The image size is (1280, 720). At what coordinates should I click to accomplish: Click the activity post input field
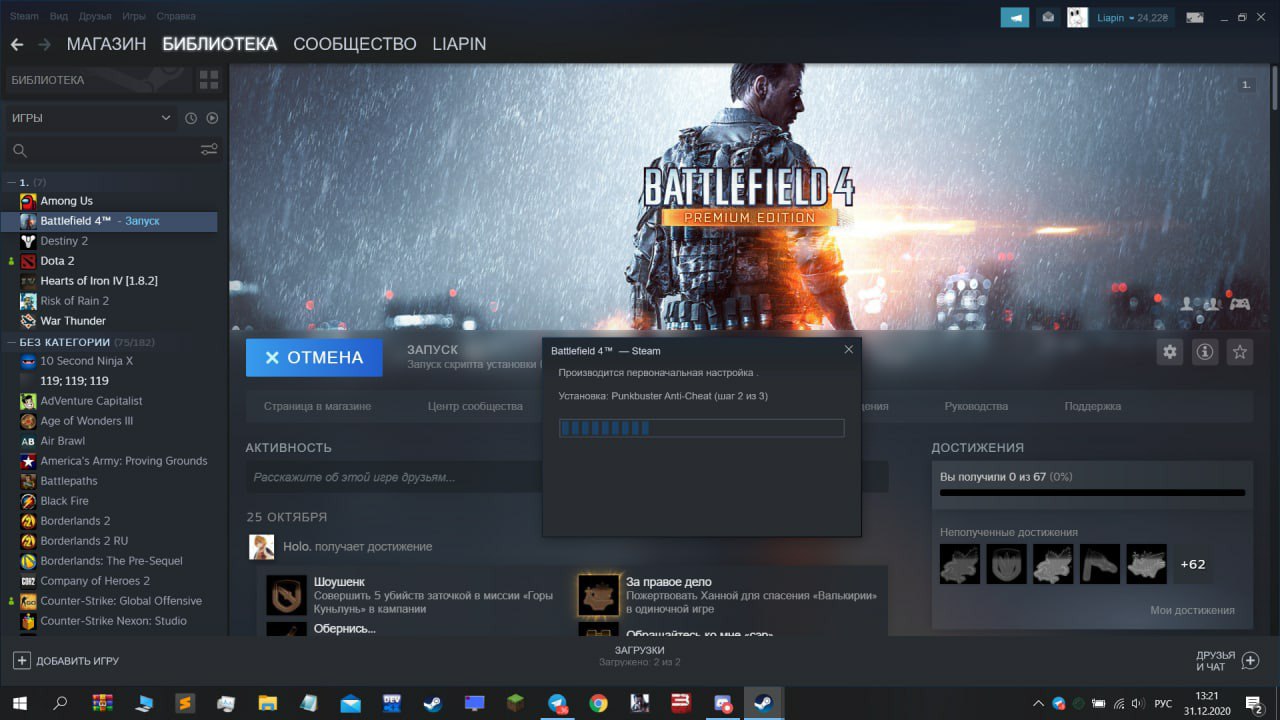click(566, 477)
